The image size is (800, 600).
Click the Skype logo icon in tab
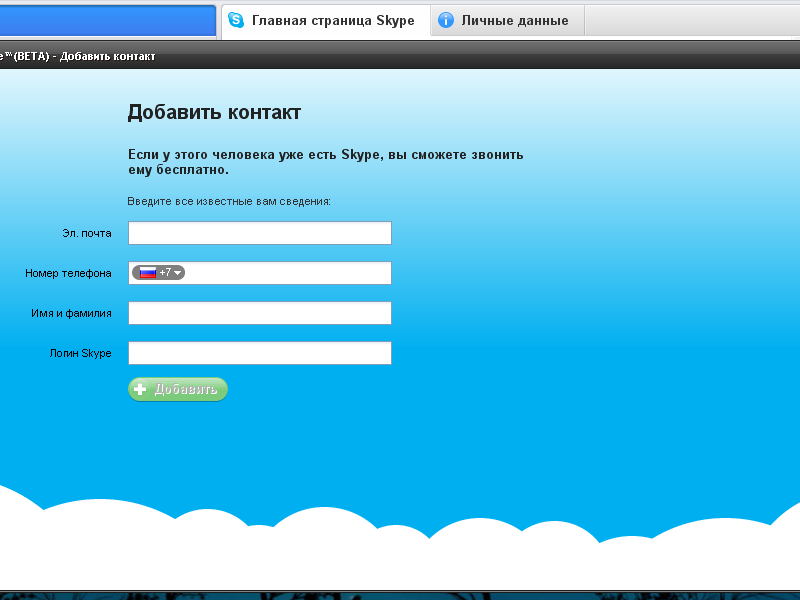[236, 20]
